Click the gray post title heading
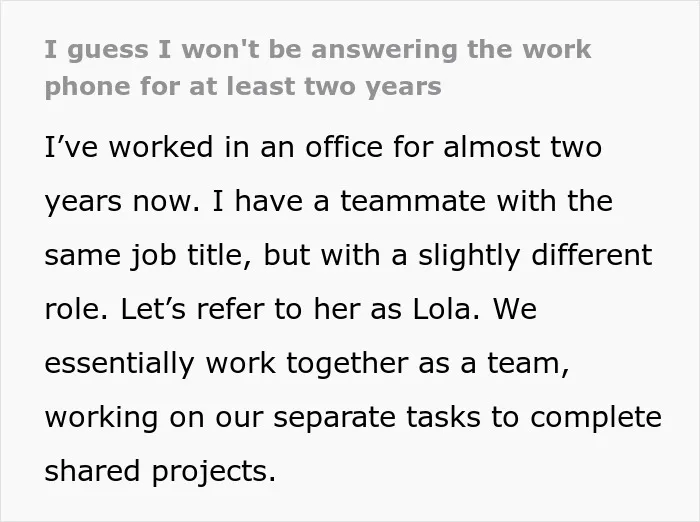This screenshot has height=522, width=700. click(318, 68)
